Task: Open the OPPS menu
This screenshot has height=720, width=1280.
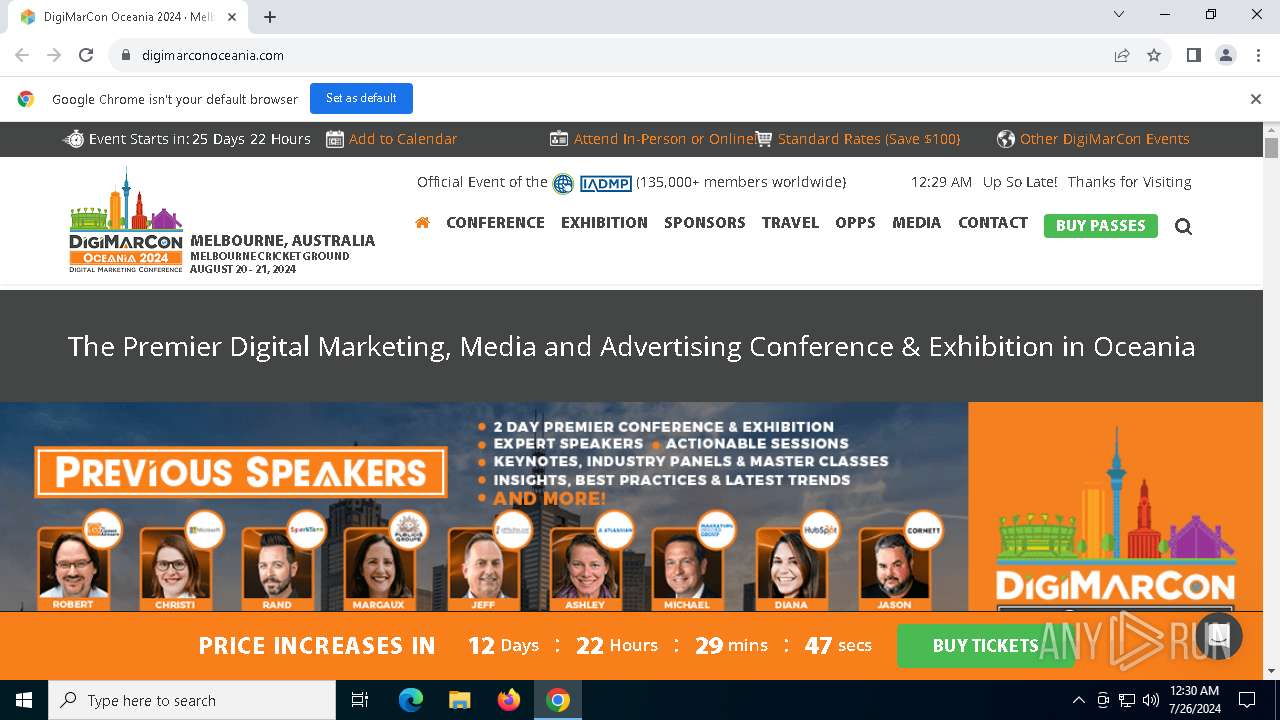Action: click(x=855, y=222)
